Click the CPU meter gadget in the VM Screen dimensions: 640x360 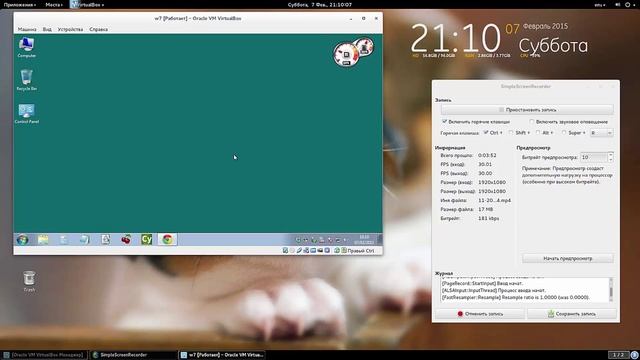coord(346,54)
